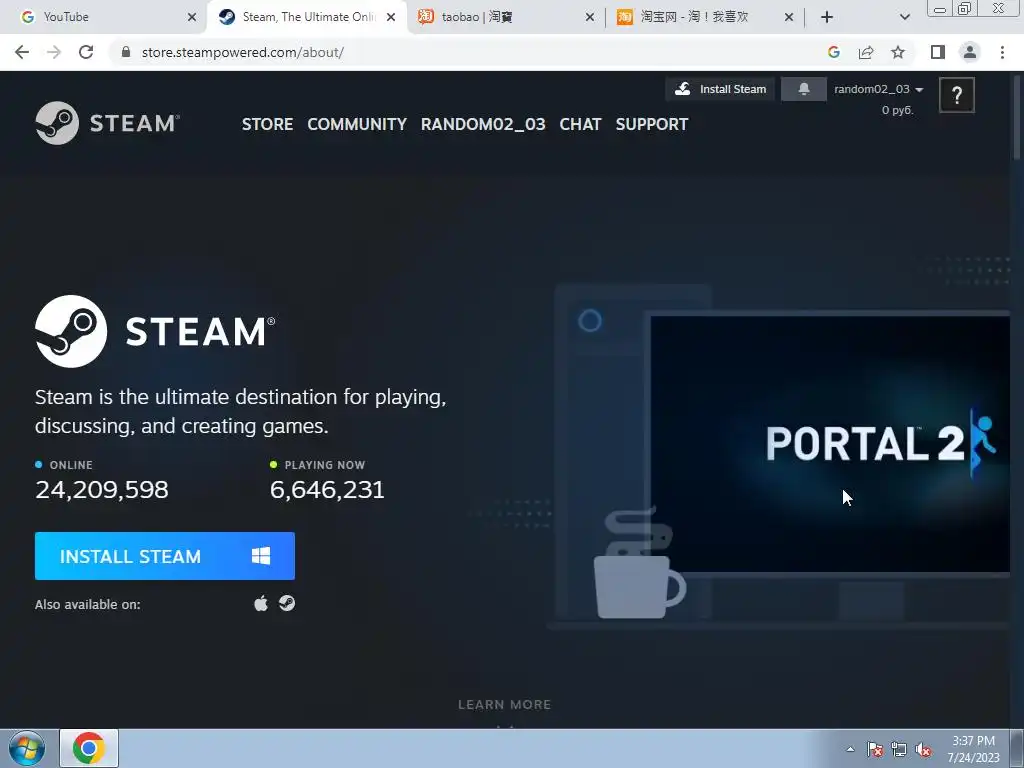Share this page icon
This screenshot has width=1024, height=768.
866,52
